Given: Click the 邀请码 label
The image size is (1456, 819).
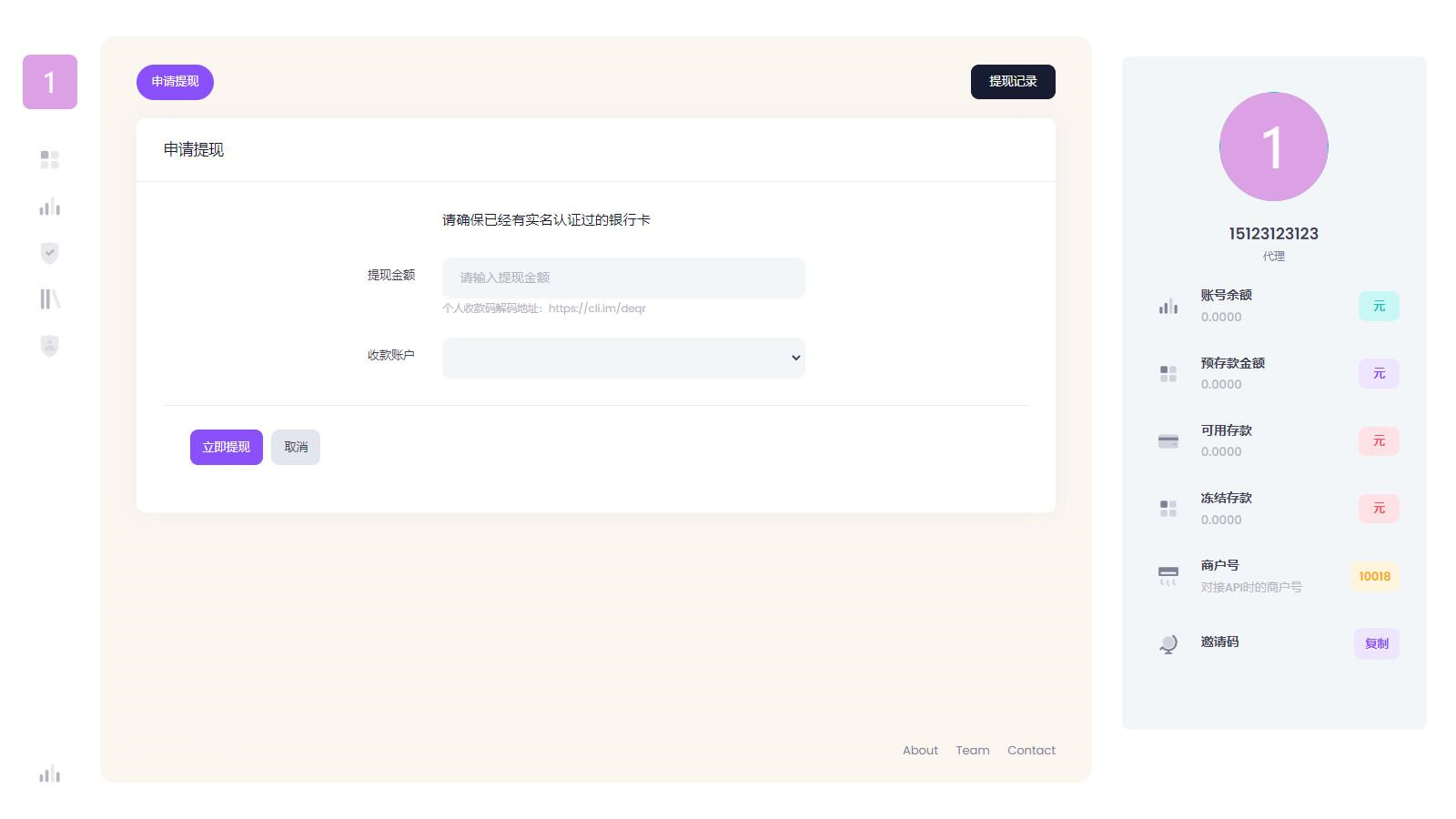Looking at the screenshot, I should 1219,642.
